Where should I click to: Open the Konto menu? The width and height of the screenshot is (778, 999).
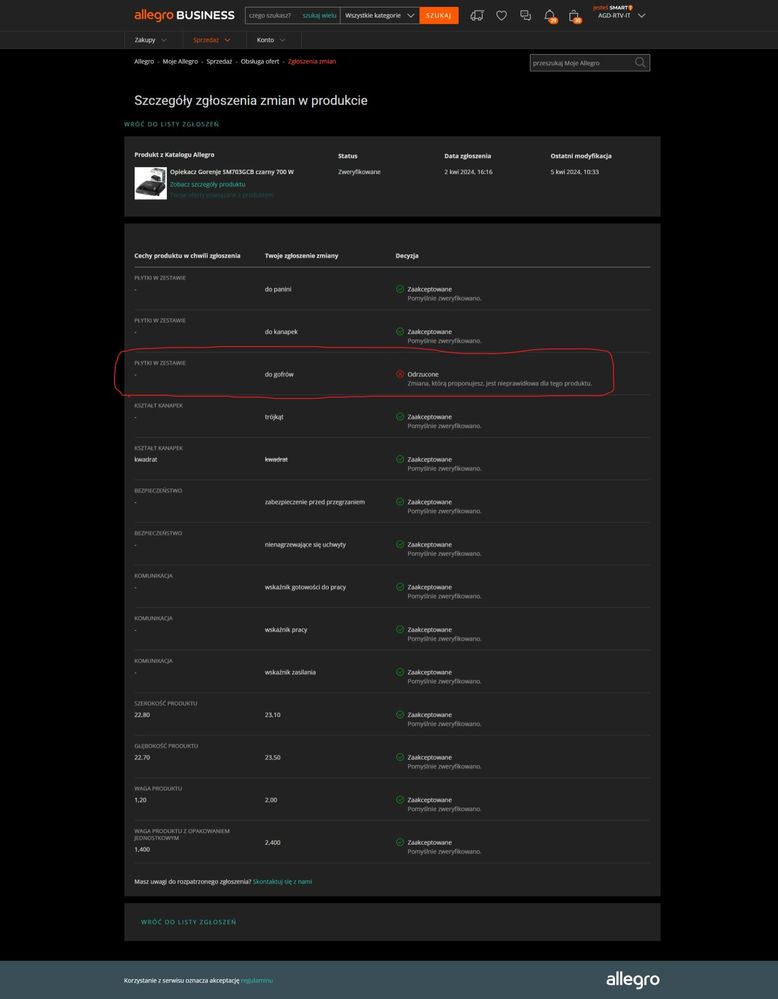pos(270,40)
